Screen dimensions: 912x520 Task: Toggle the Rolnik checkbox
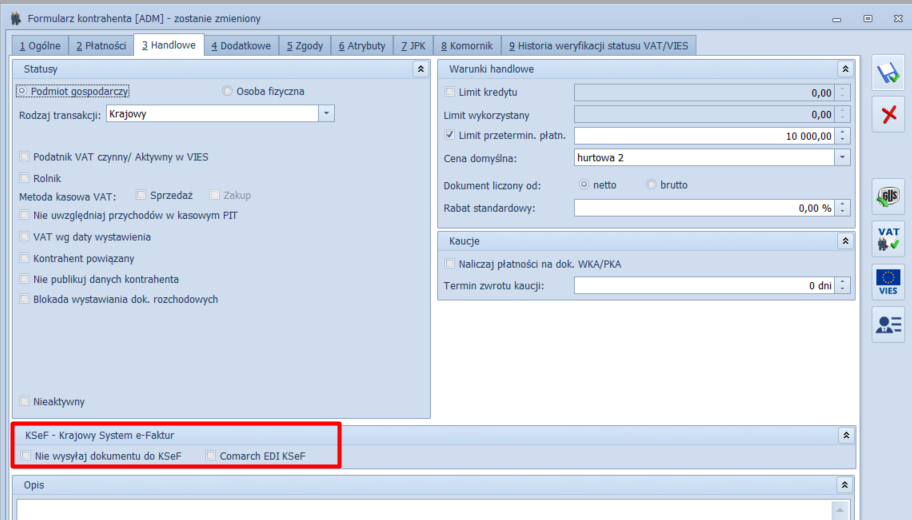coord(24,178)
